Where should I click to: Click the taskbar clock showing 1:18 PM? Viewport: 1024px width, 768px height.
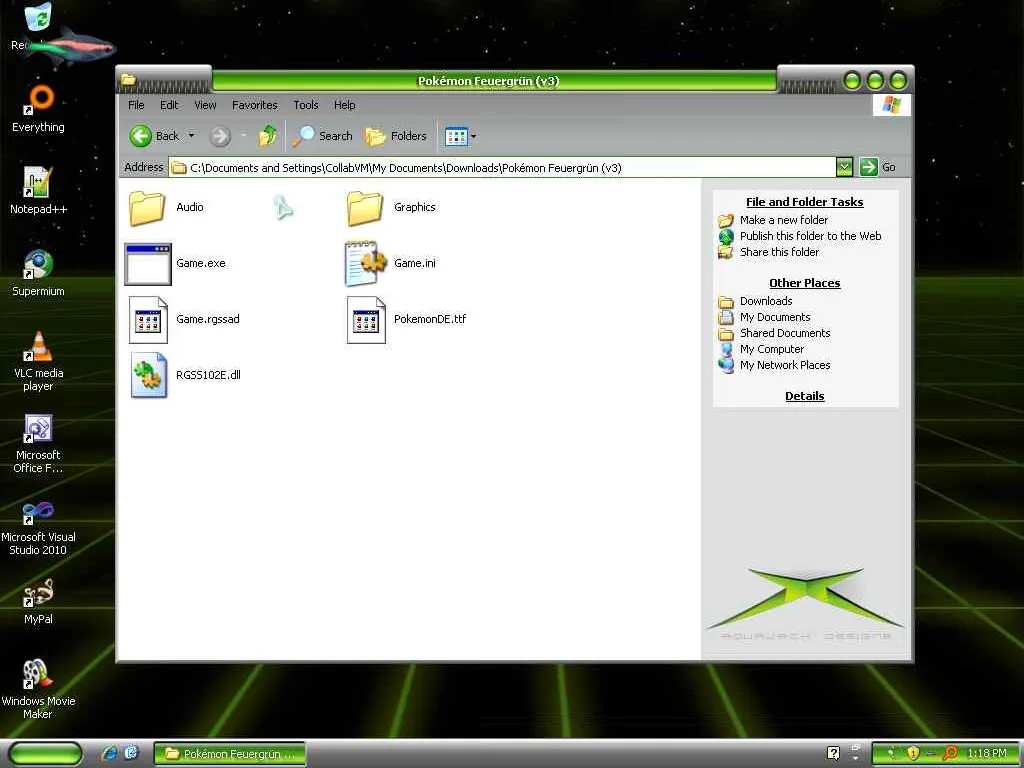pos(987,753)
